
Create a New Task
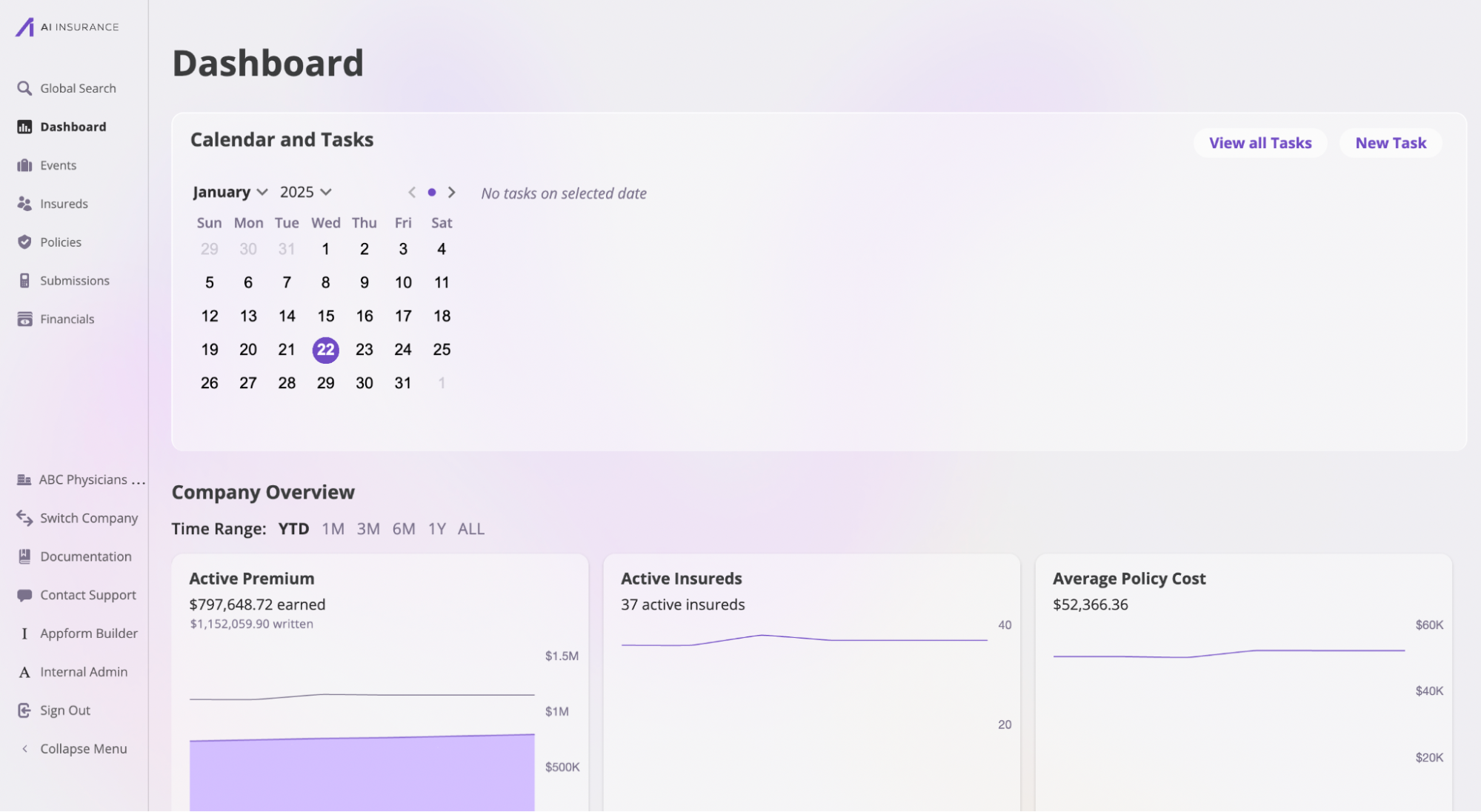tap(1391, 143)
